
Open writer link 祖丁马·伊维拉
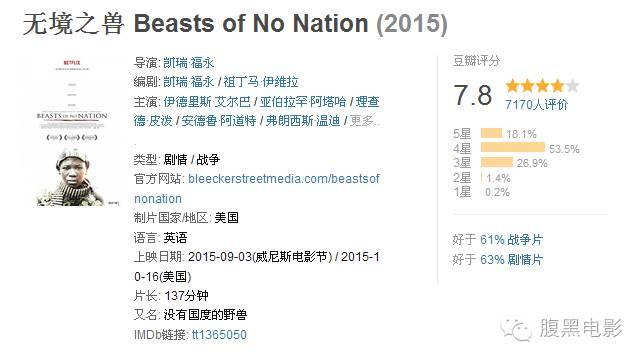point(261,82)
